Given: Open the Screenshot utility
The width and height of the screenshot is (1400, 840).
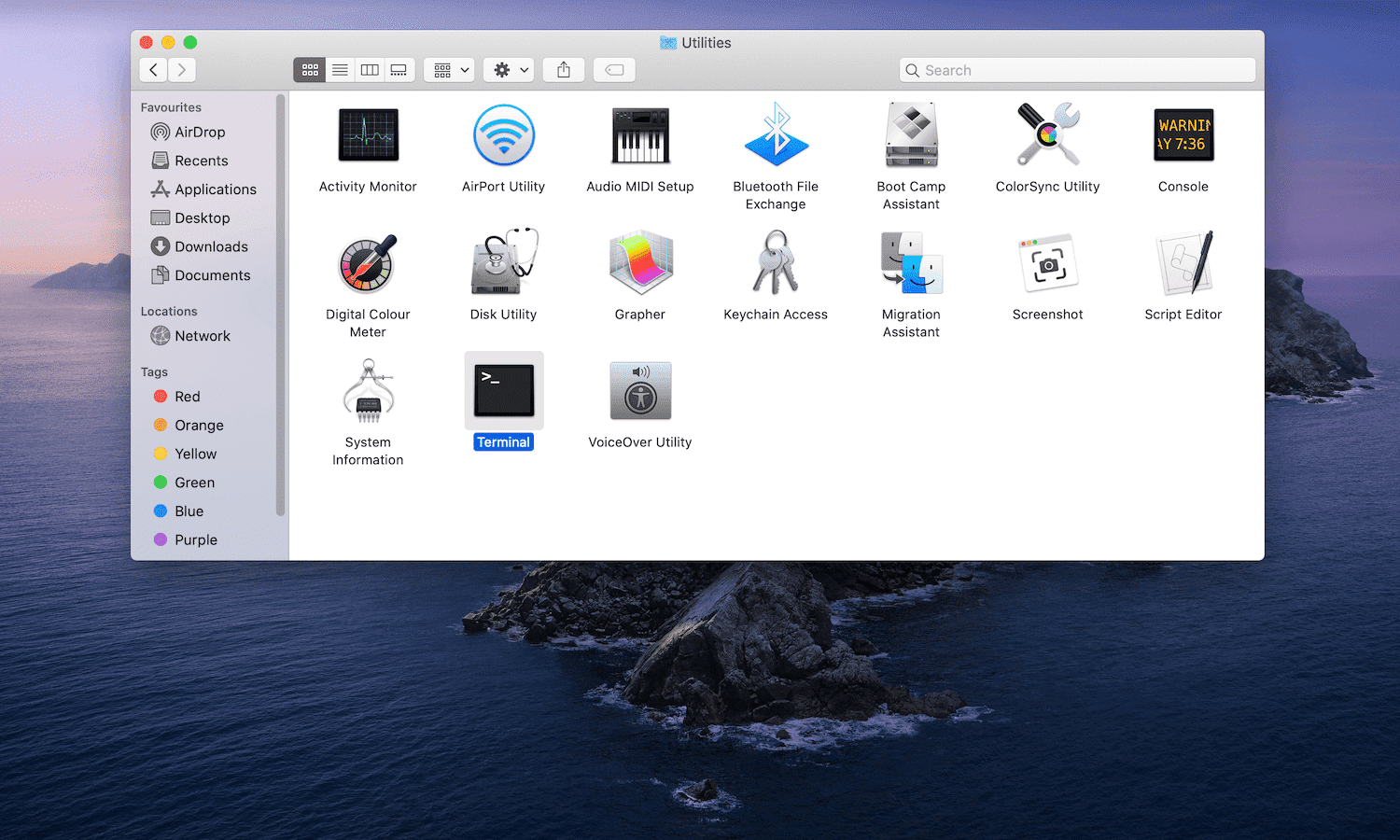Looking at the screenshot, I should (x=1047, y=262).
